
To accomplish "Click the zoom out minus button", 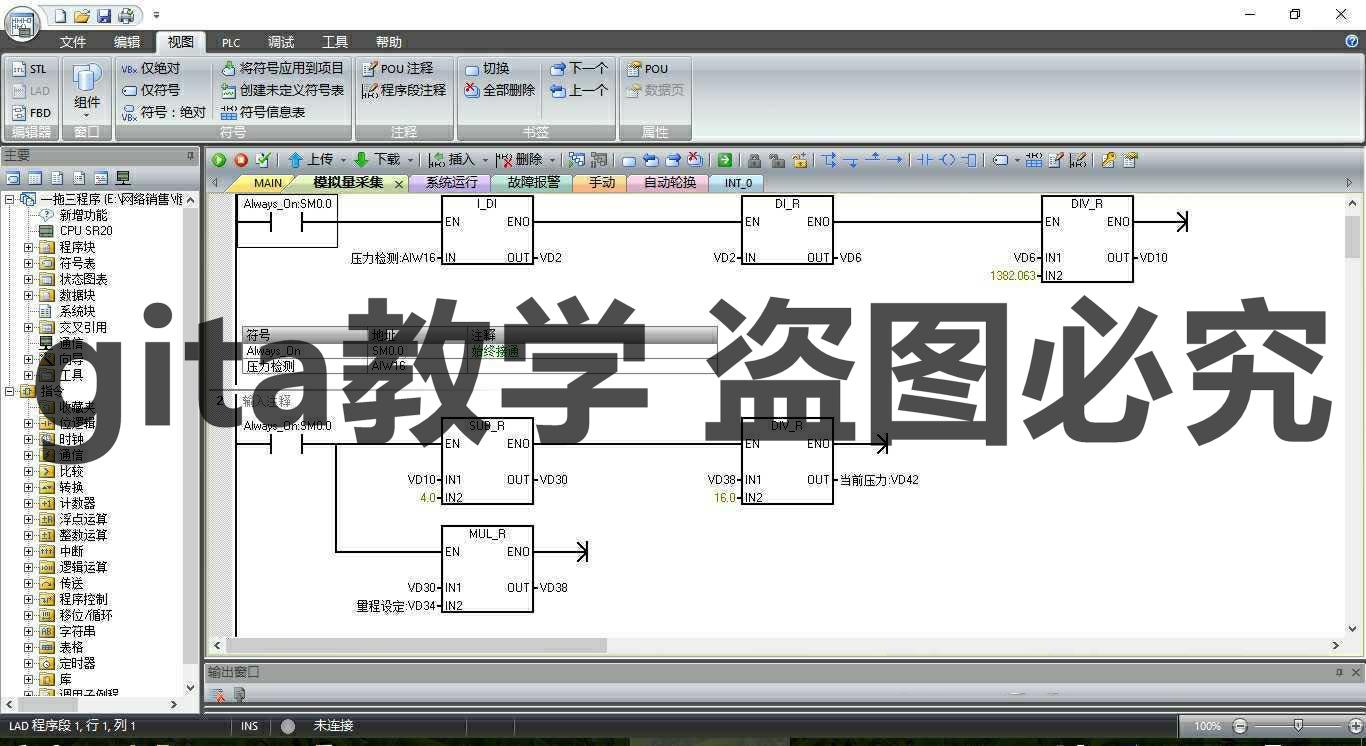I will pyautogui.click(x=1240, y=726).
